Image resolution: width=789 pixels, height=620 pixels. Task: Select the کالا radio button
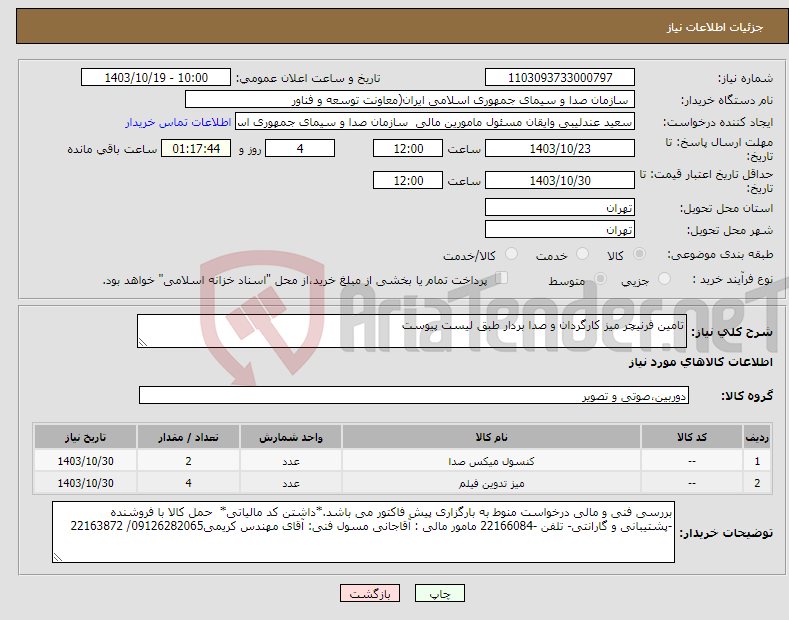[x=639, y=254]
